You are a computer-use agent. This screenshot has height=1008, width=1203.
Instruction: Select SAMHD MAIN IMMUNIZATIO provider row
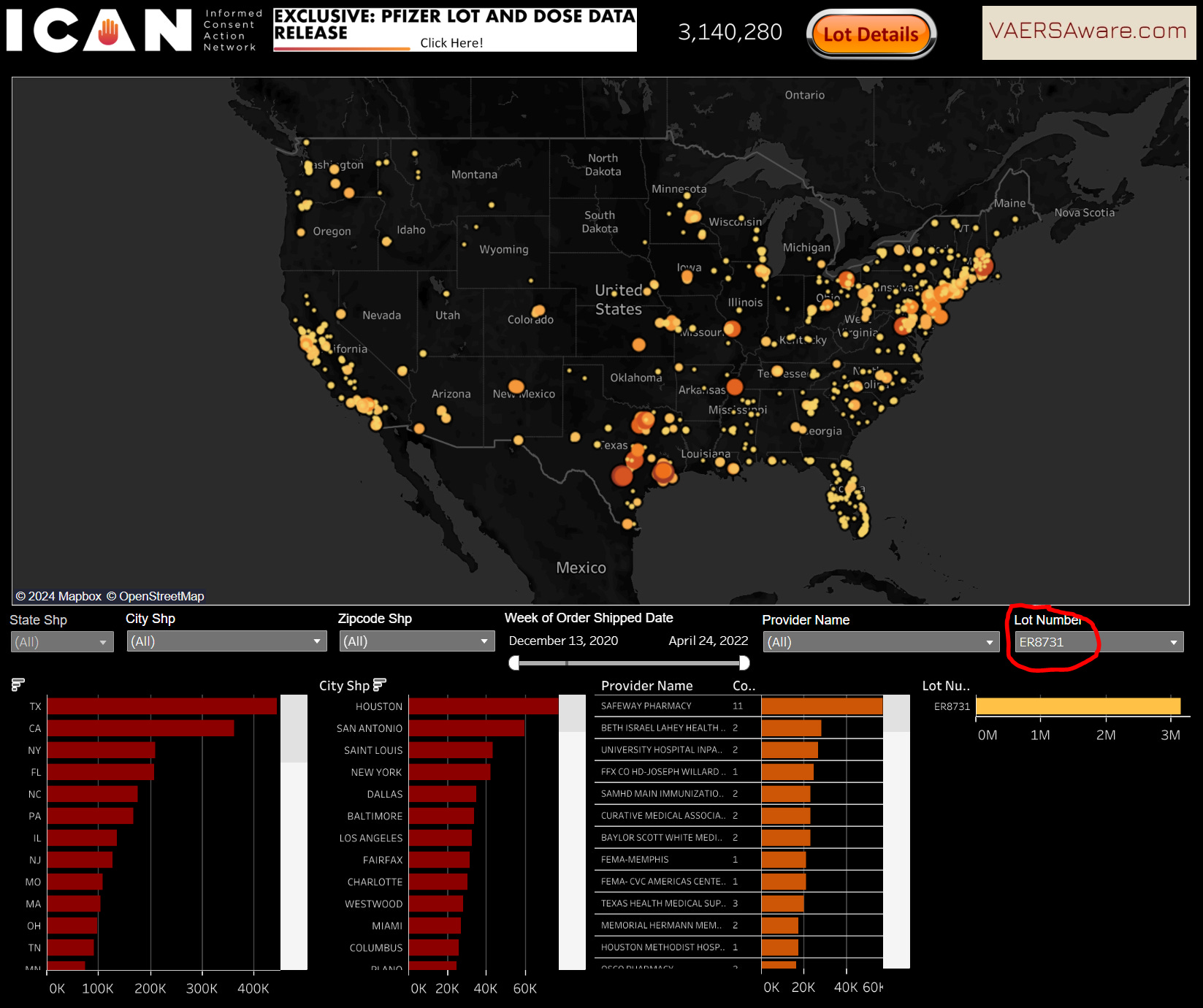[x=739, y=793]
